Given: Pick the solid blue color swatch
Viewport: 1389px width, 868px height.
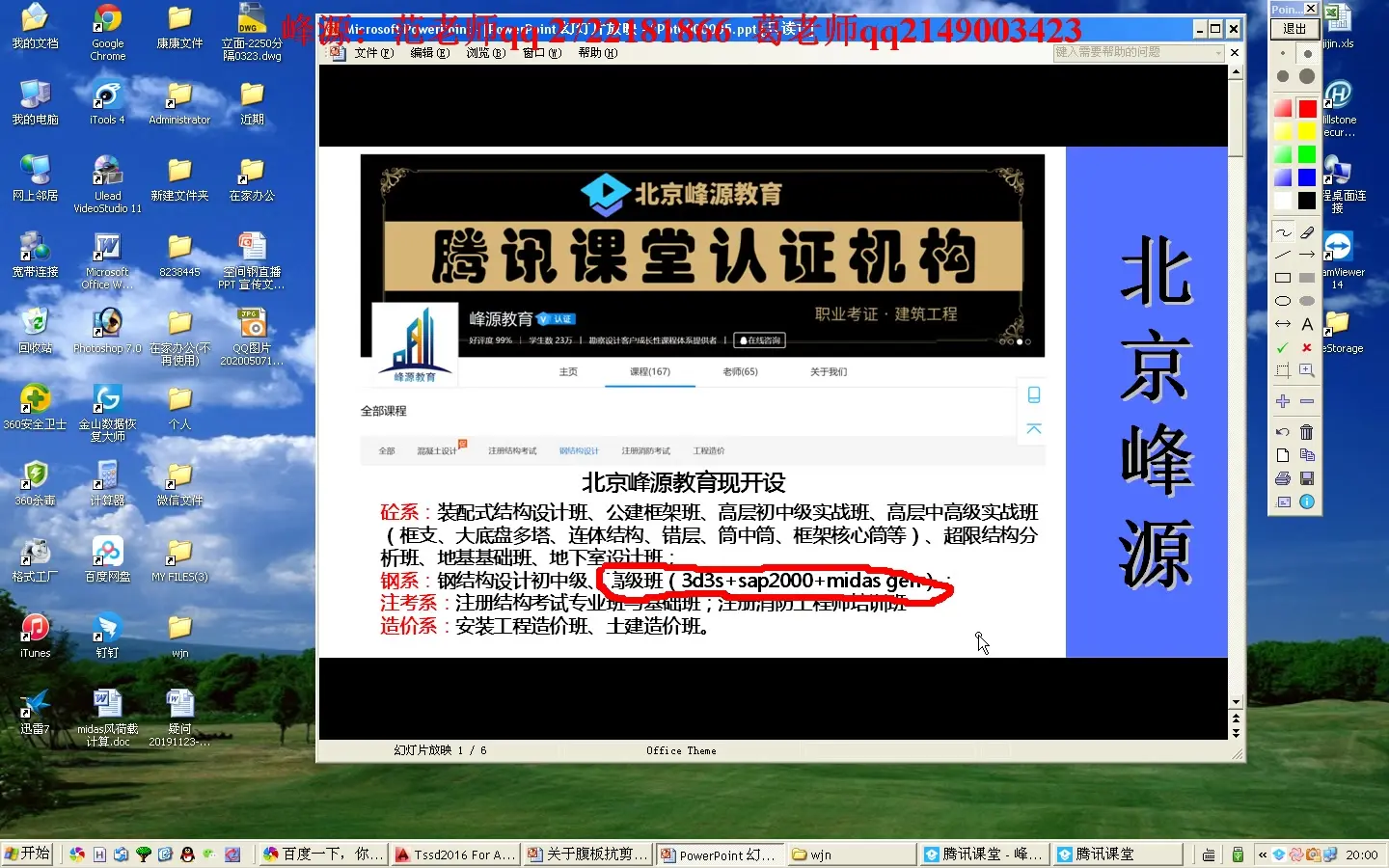Looking at the screenshot, I should tap(1307, 177).
